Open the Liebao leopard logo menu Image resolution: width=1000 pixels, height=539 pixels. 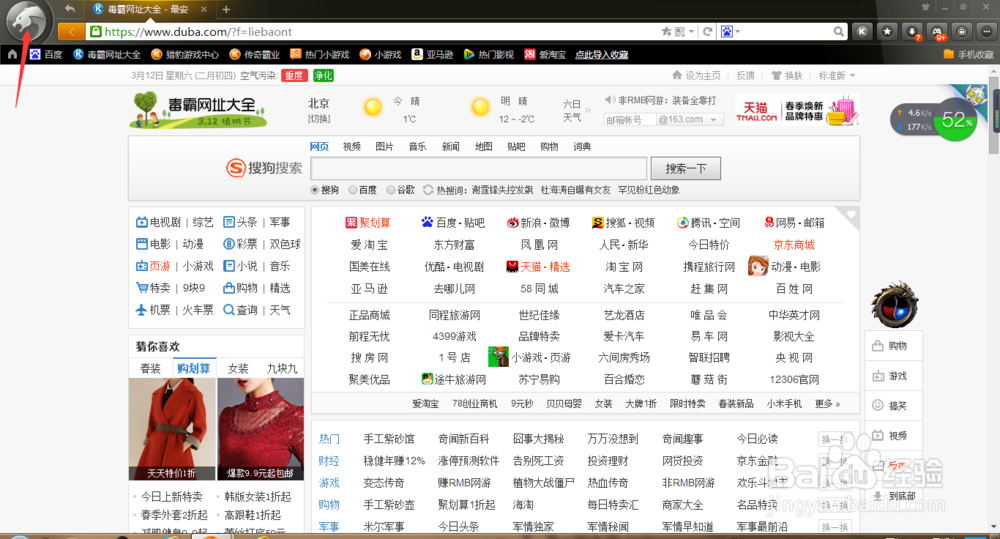(26, 21)
